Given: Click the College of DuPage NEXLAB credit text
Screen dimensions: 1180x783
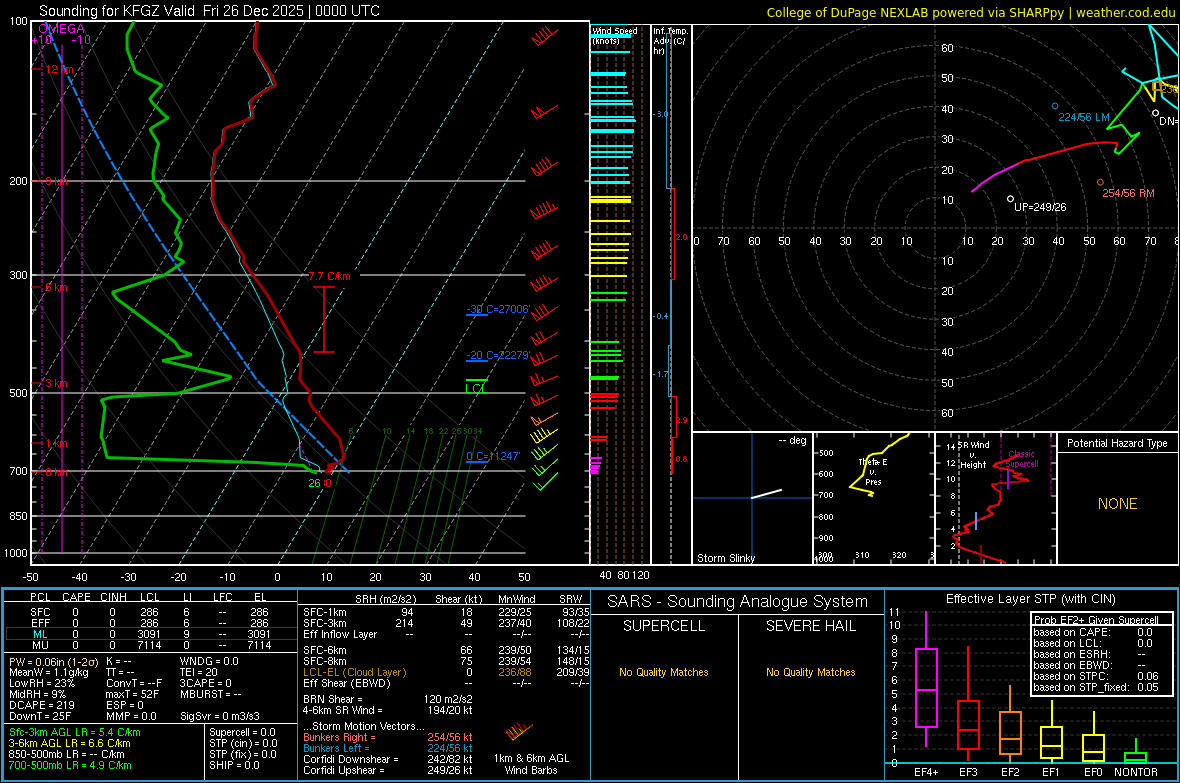Looking at the screenshot, I should pos(971,12).
